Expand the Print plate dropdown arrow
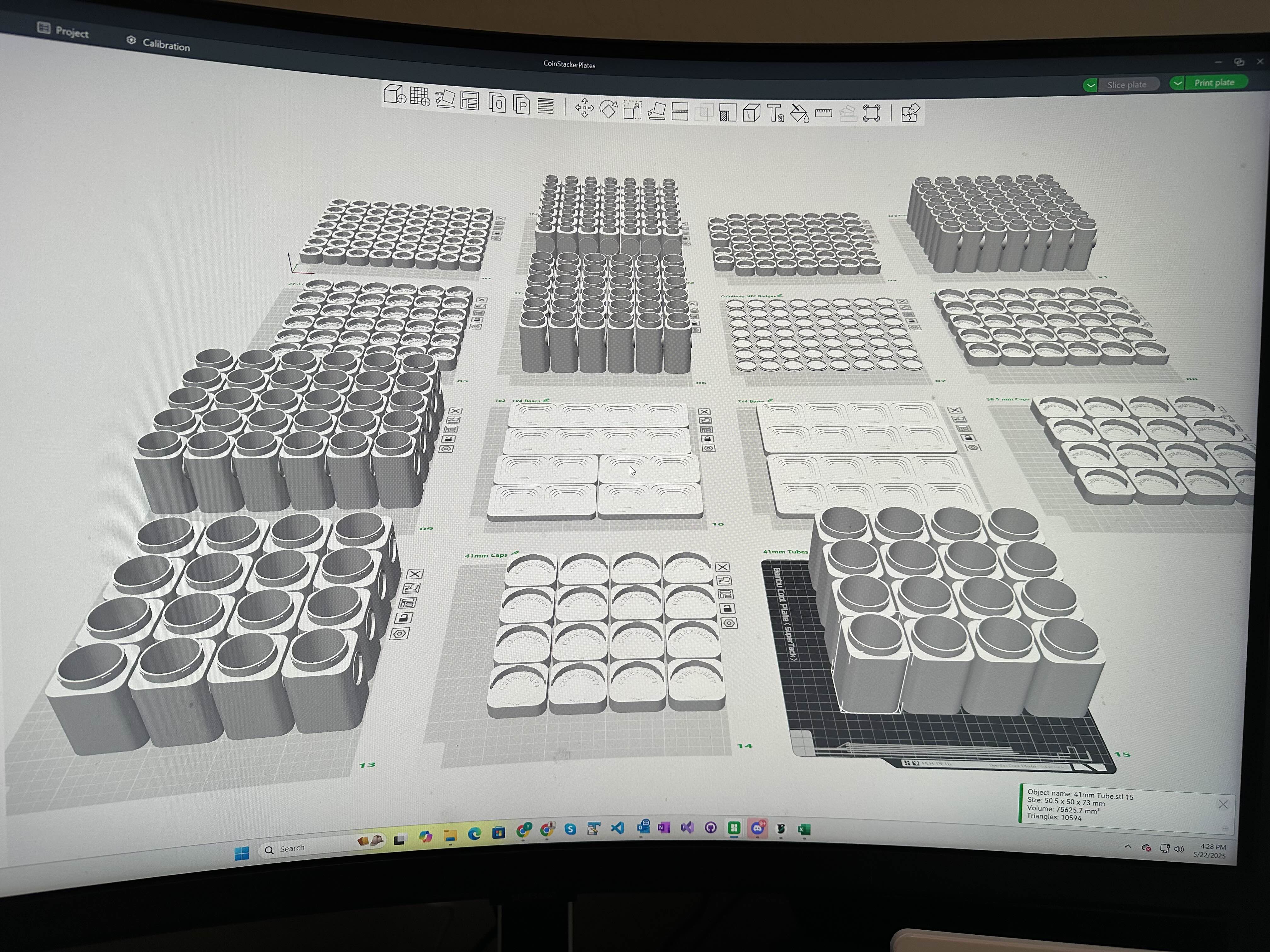Viewport: 1270px width, 952px height. point(1178,83)
